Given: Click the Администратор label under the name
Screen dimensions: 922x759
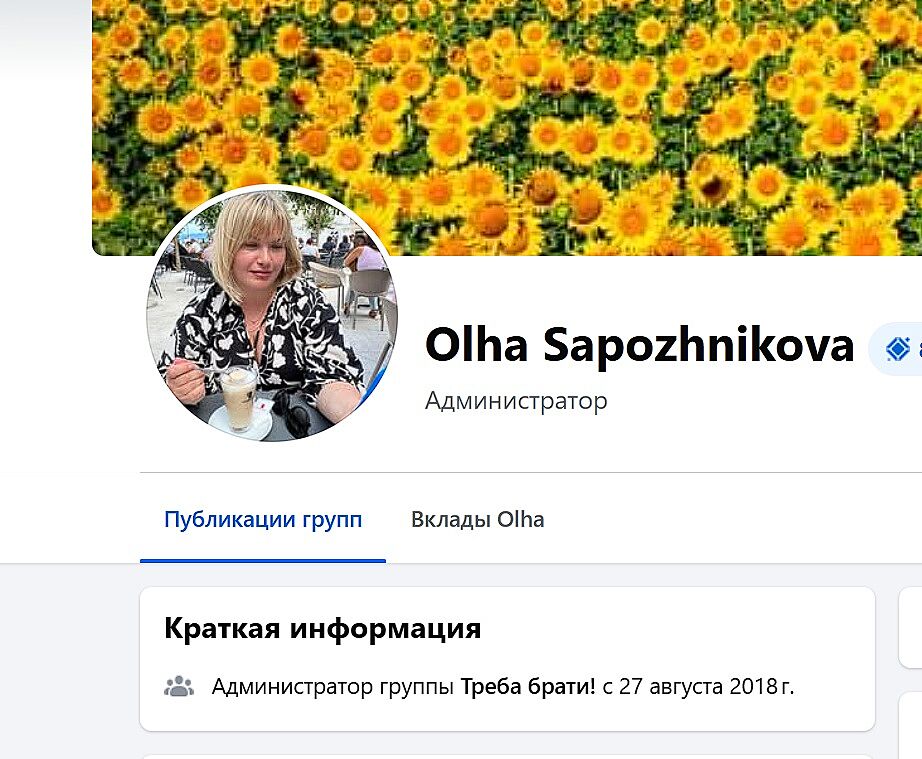Looking at the screenshot, I should [x=516, y=401].
